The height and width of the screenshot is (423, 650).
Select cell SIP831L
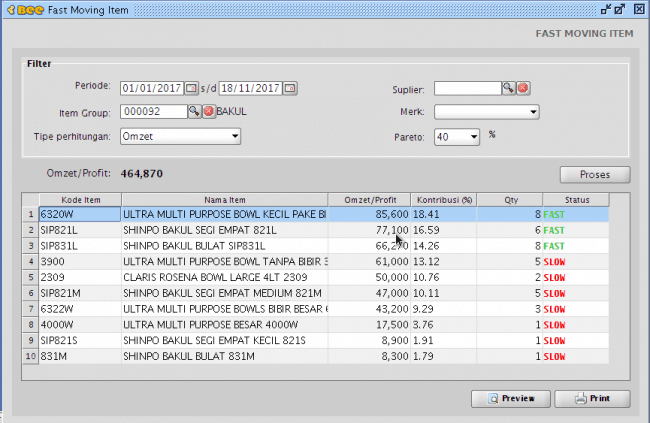80,246
